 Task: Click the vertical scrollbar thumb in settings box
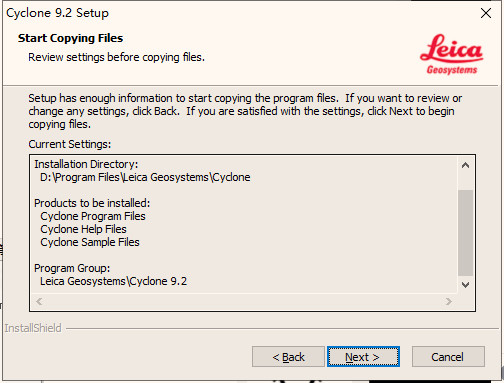pyautogui.click(x=465, y=233)
